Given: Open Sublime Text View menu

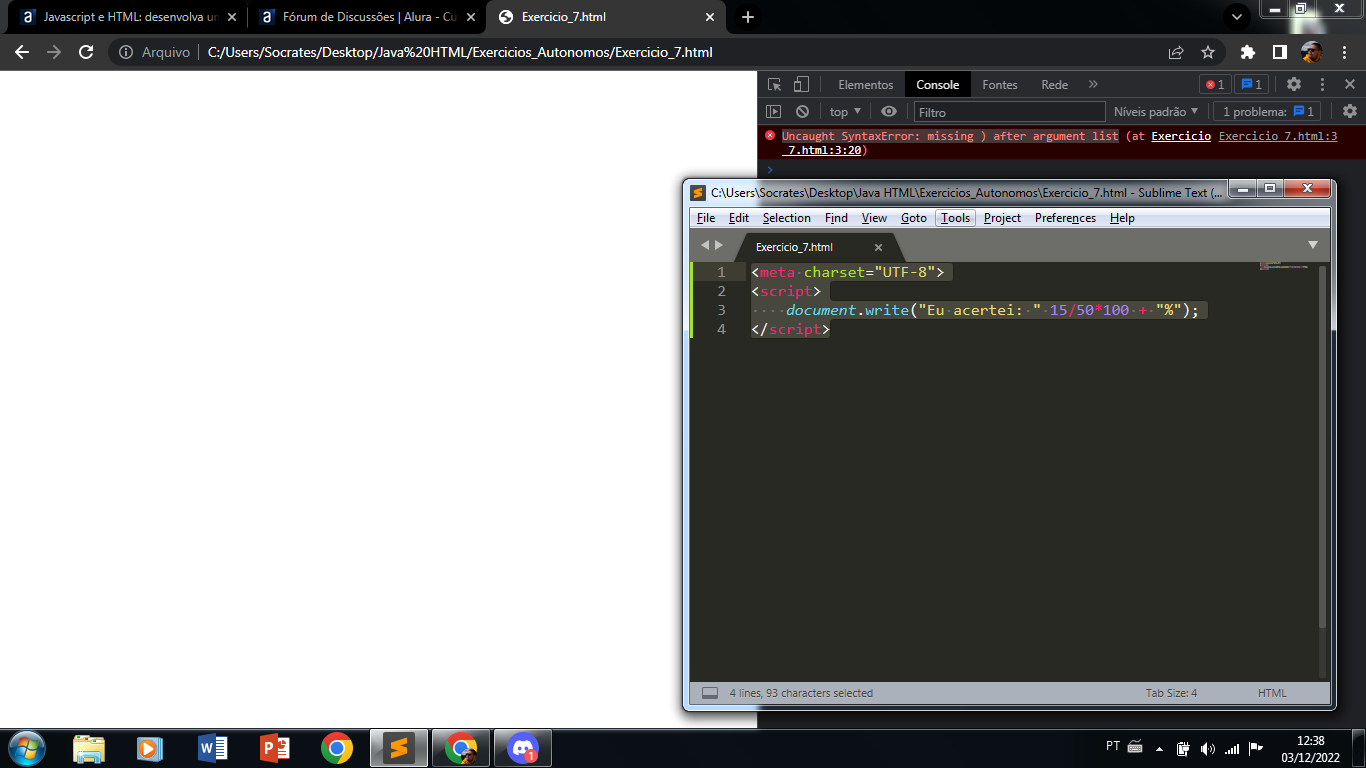Looking at the screenshot, I should pos(874,218).
